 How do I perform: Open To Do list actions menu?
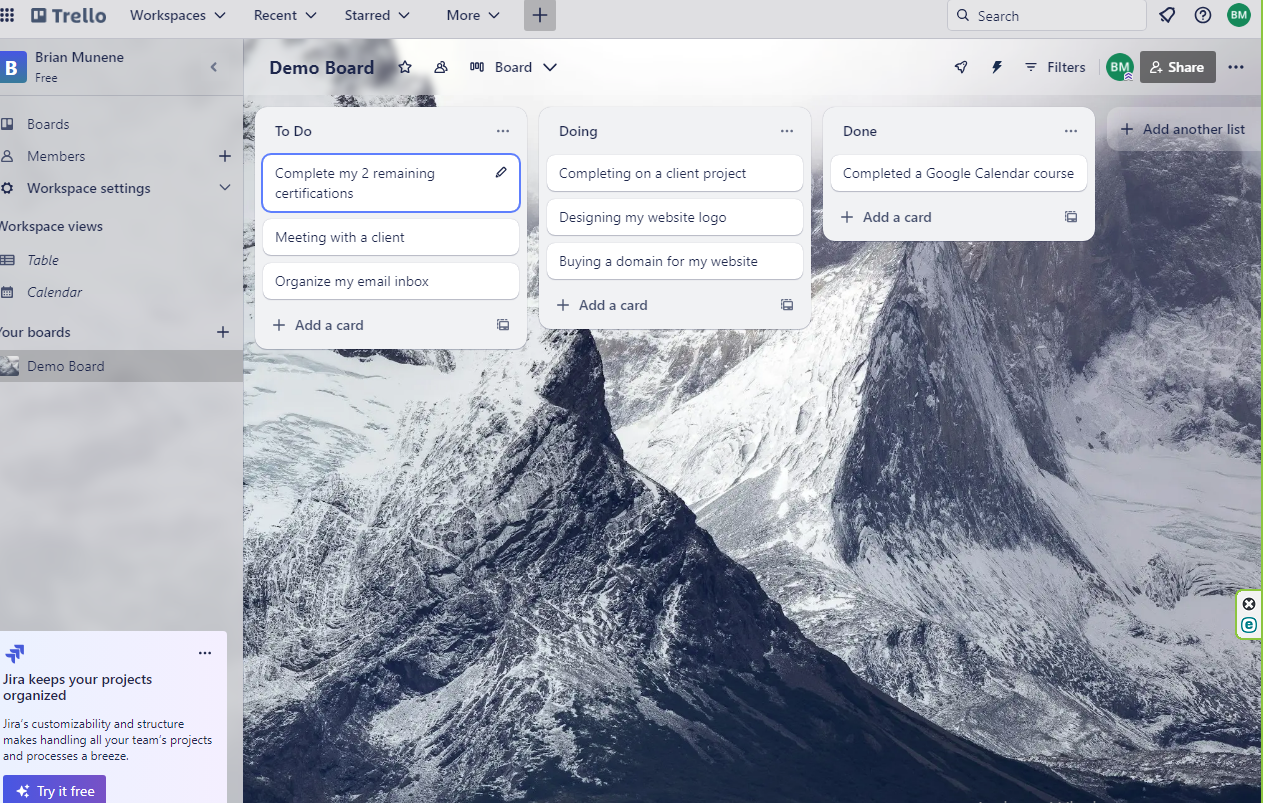point(503,131)
